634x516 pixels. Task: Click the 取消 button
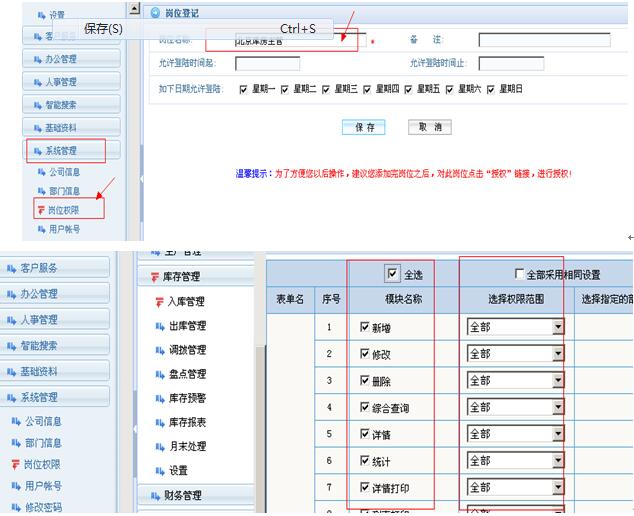pyautogui.click(x=430, y=128)
